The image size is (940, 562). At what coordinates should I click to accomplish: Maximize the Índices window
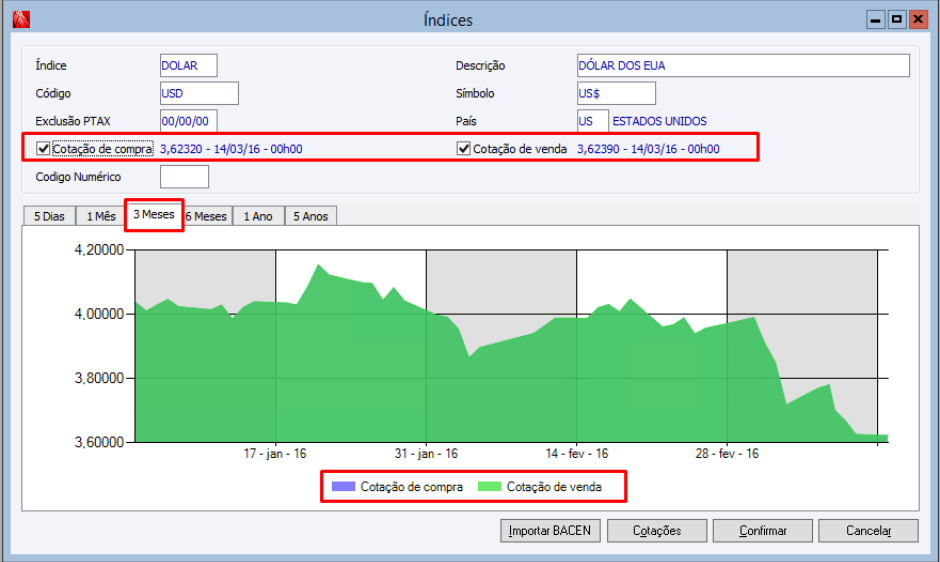point(897,20)
